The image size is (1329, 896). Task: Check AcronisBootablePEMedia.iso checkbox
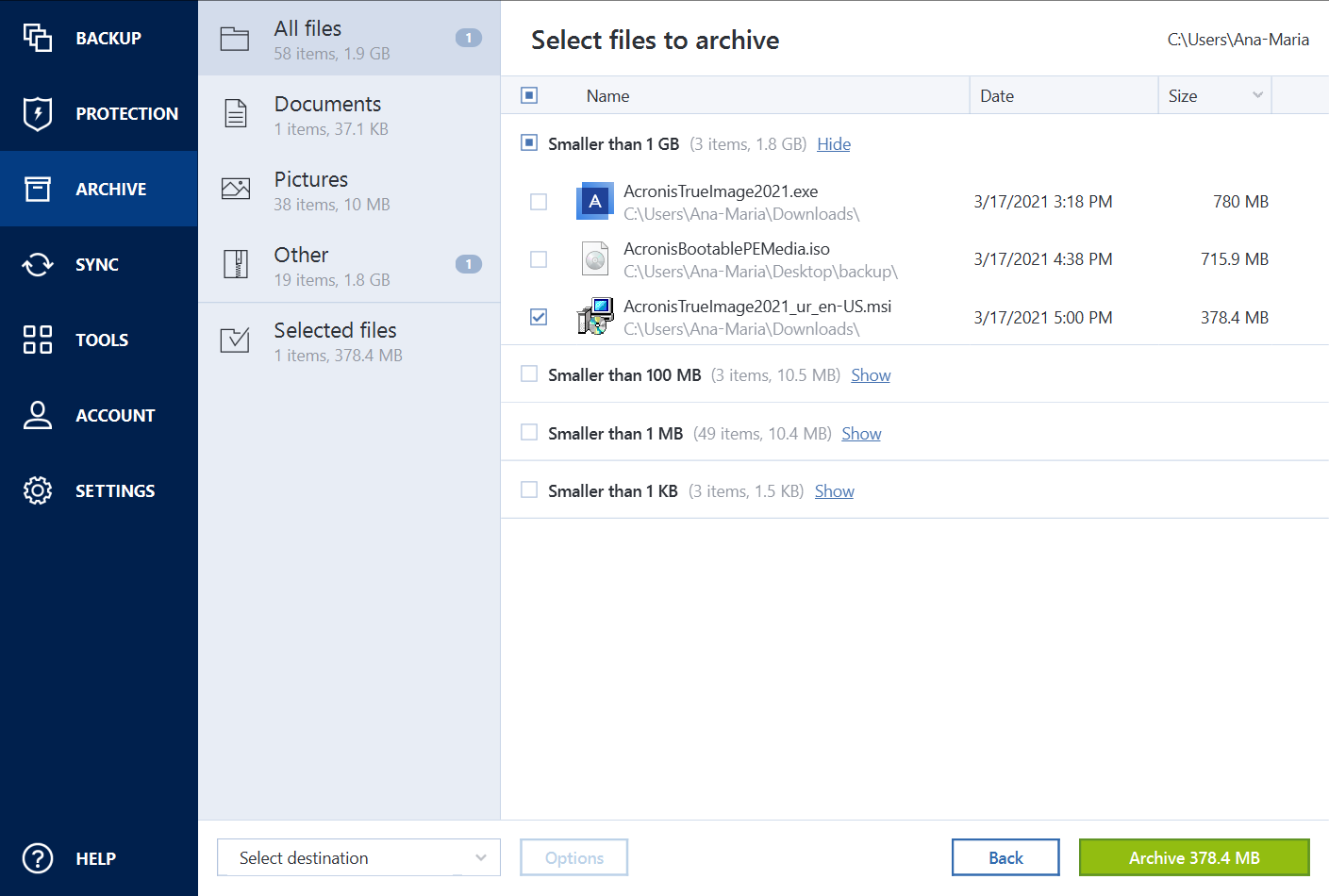click(x=539, y=259)
